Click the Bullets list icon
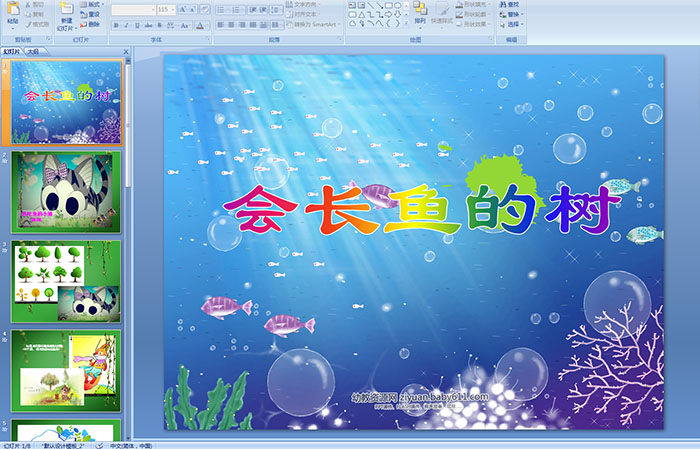Screen dimensions: 700x449 pyautogui.click(x=222, y=9)
